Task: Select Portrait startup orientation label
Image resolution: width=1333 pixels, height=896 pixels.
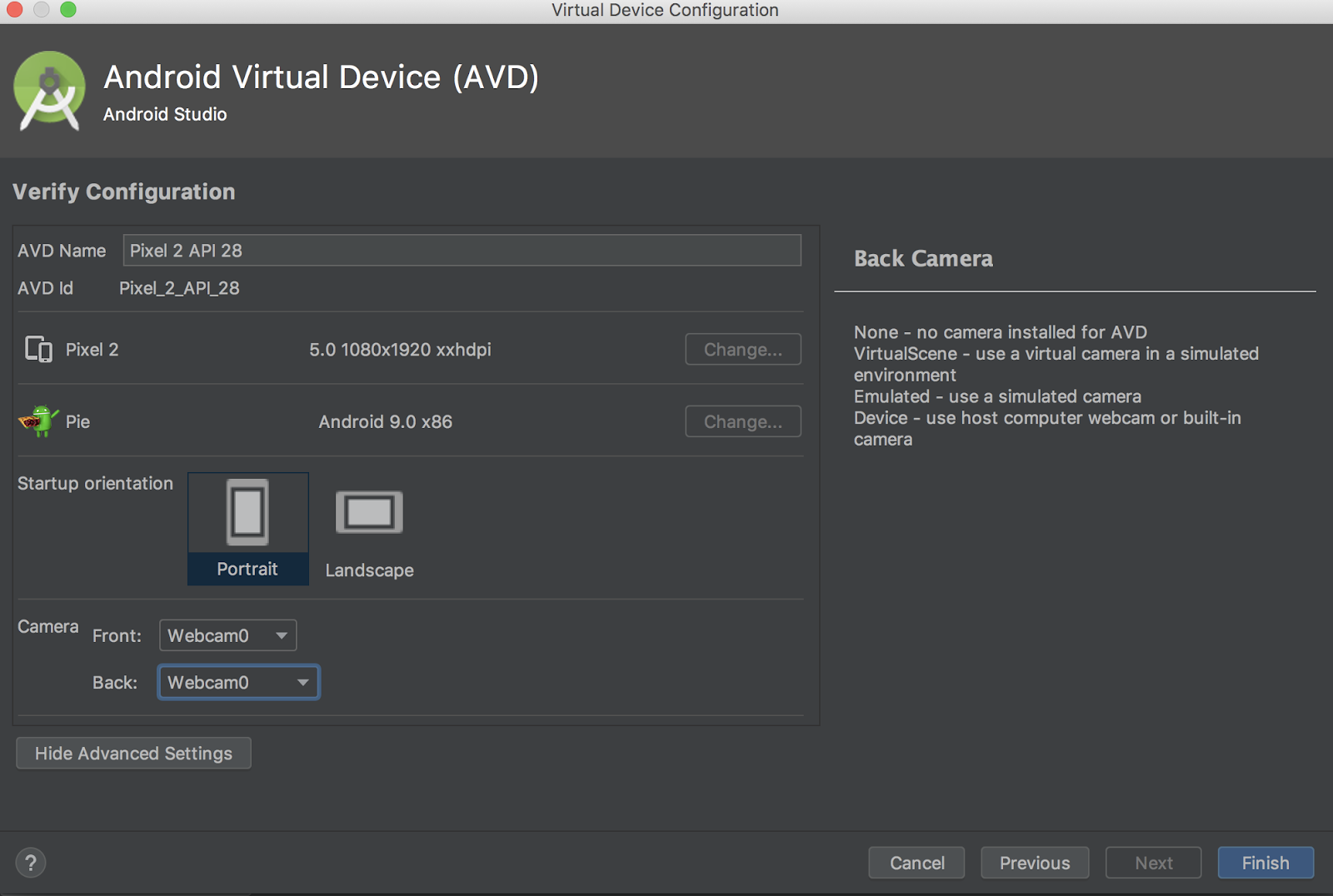Action: click(x=247, y=569)
